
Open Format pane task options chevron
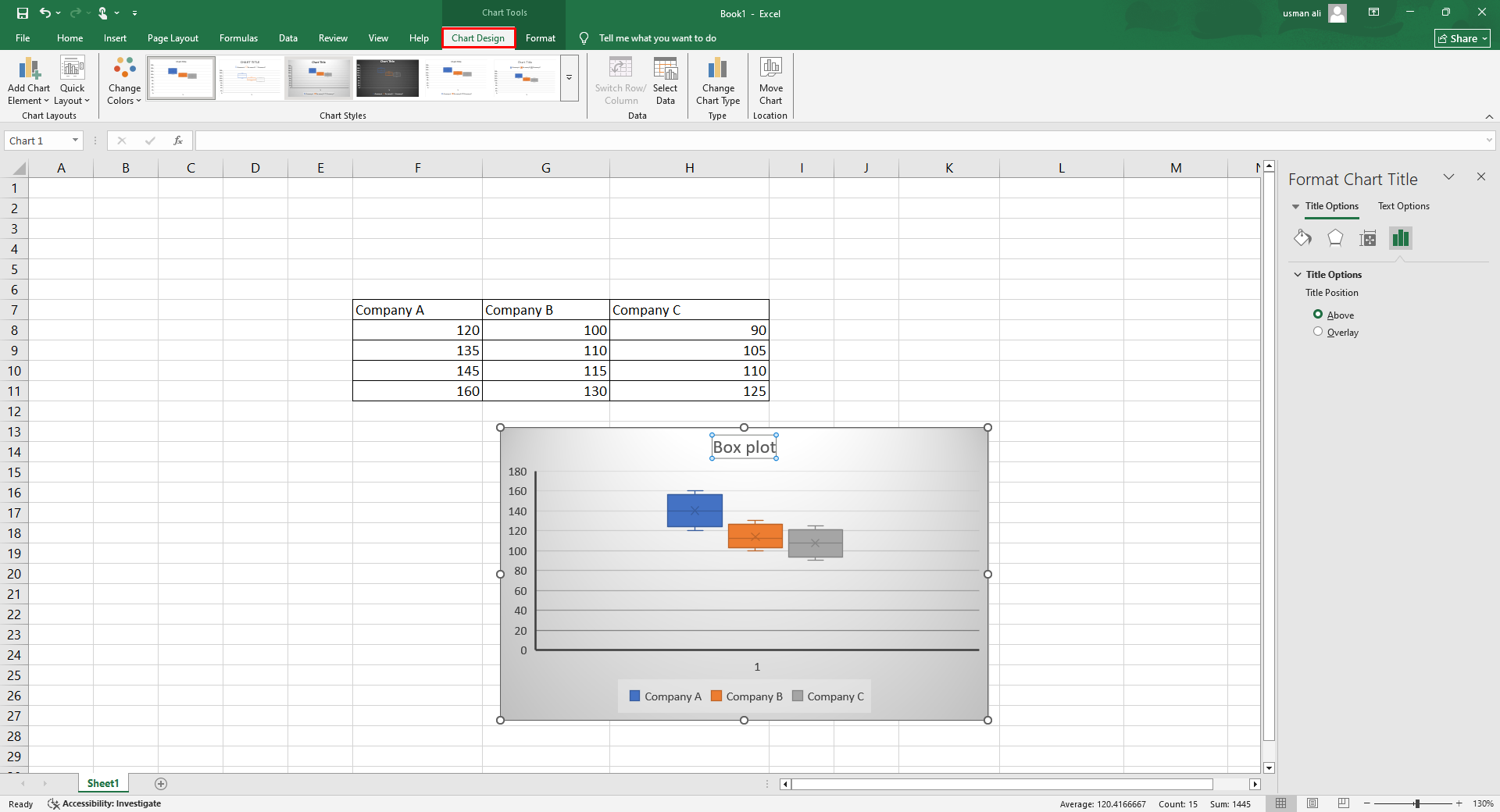pyautogui.click(x=1448, y=177)
